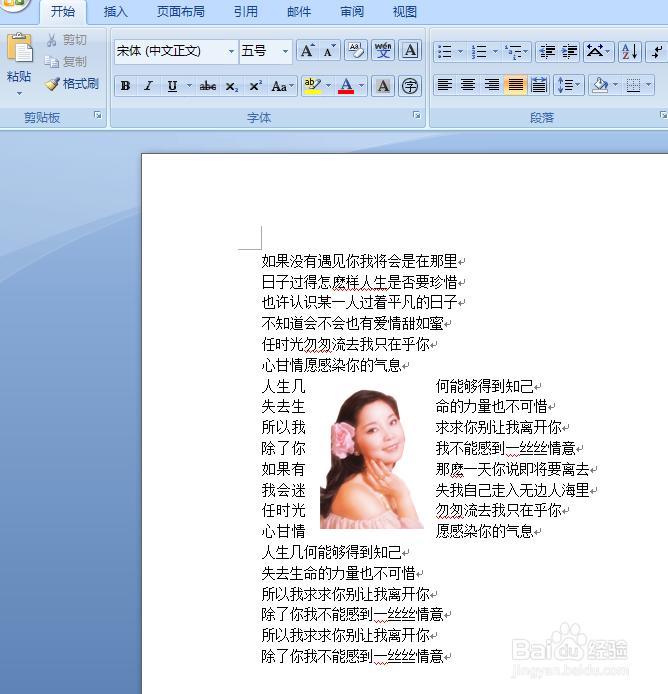The width and height of the screenshot is (668, 694).
Task: Click the Shrink Font icon
Action: coord(329,51)
